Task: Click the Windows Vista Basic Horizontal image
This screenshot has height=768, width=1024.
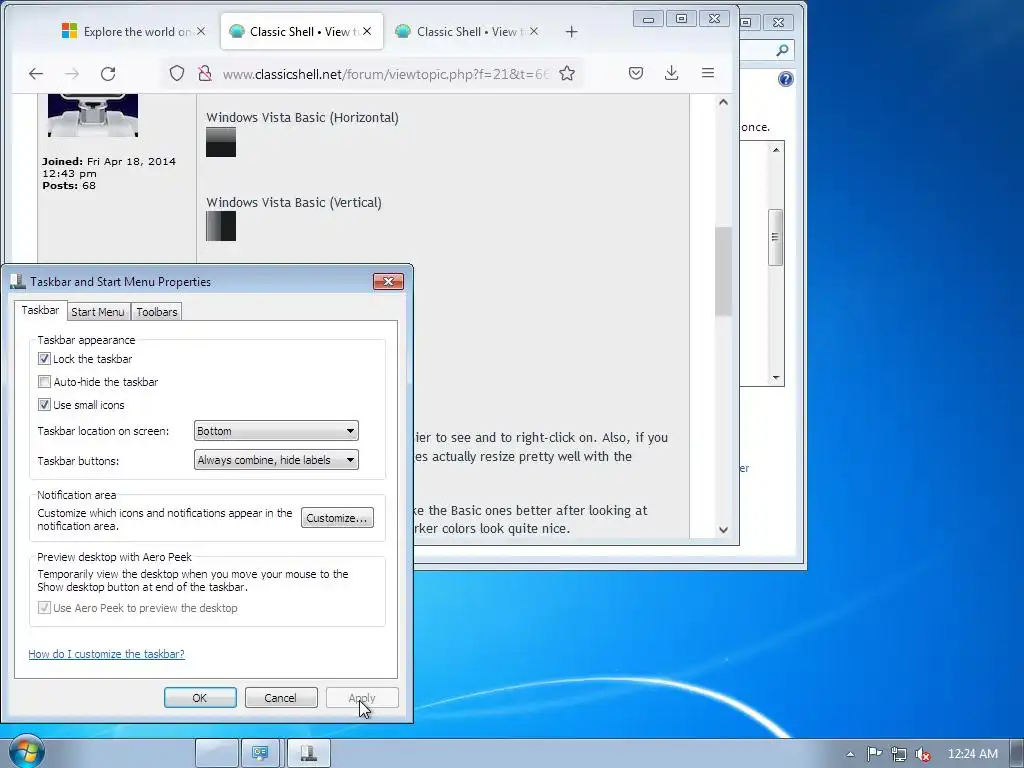Action: (x=221, y=142)
